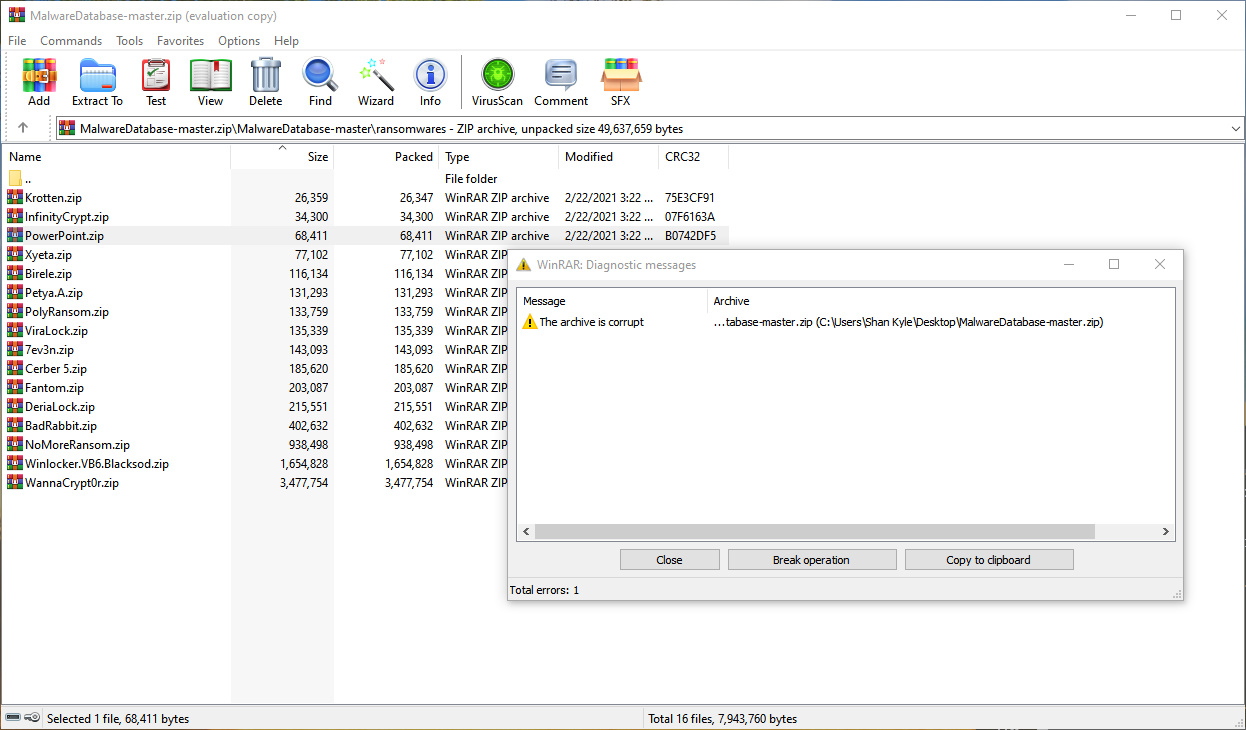1246x730 pixels.
Task: Select Cerber 5.zip in the file list
Action: [56, 369]
